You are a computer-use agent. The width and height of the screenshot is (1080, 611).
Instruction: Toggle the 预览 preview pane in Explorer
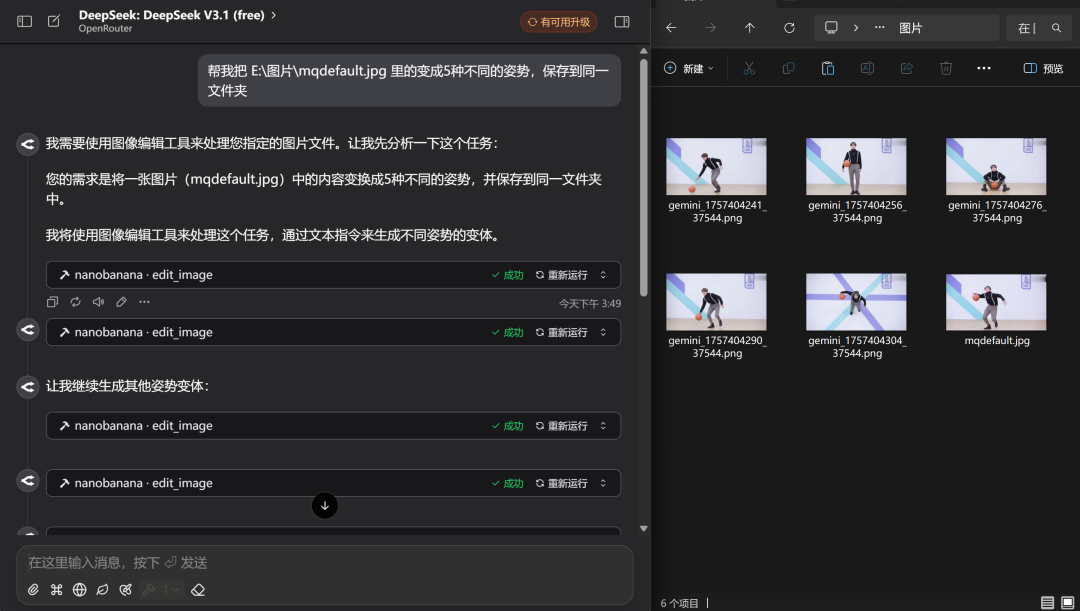tap(1040, 67)
